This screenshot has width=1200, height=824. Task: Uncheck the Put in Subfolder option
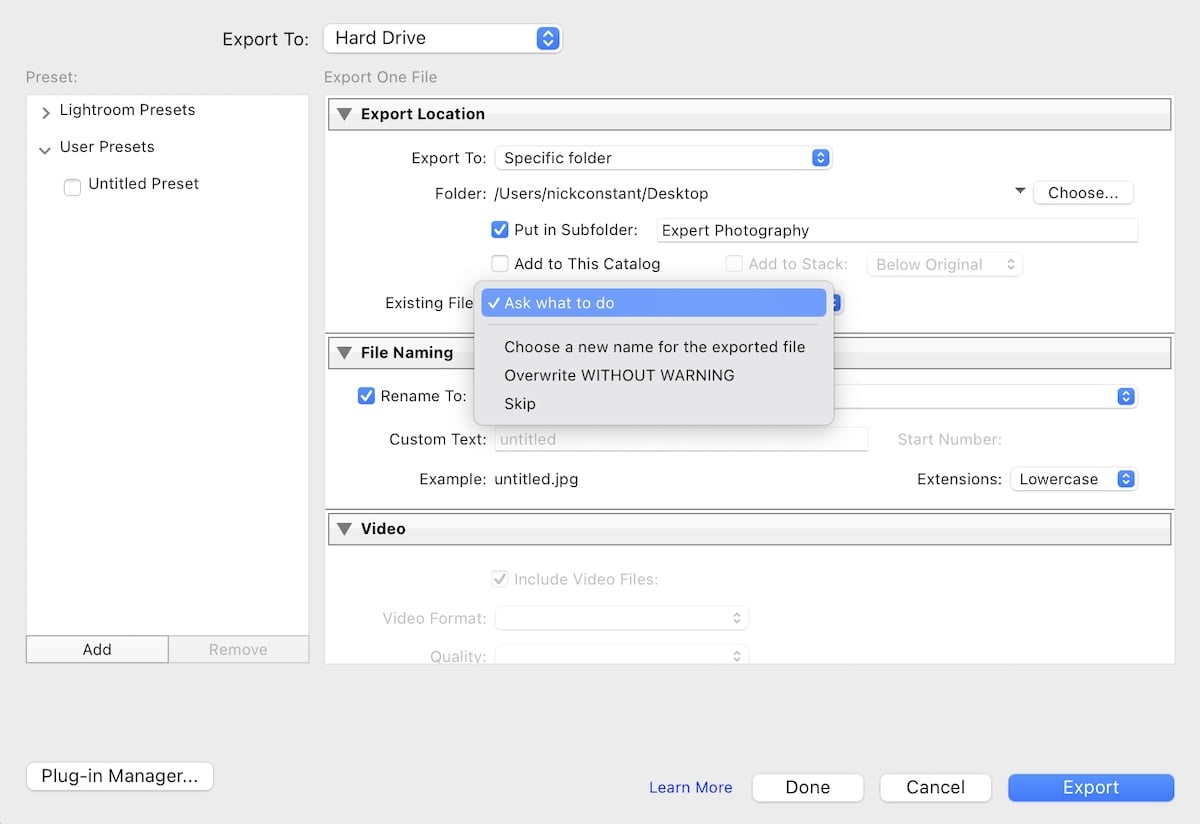(x=500, y=230)
